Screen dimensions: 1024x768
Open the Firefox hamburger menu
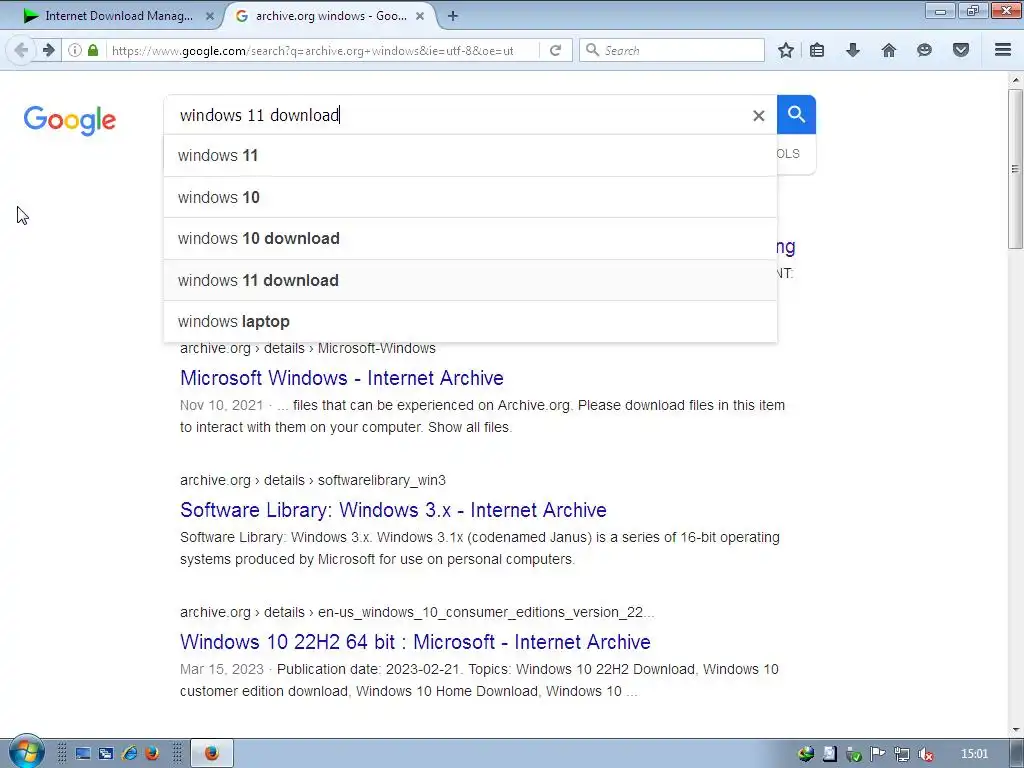(x=1003, y=50)
